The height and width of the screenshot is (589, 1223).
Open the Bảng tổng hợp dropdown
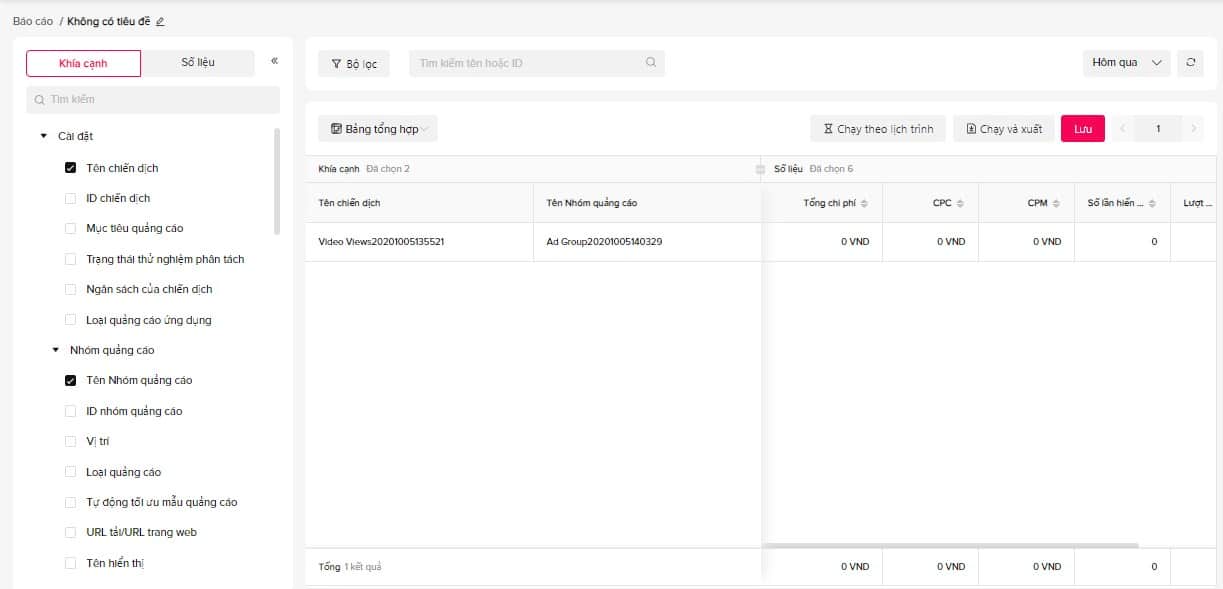pyautogui.click(x=378, y=129)
